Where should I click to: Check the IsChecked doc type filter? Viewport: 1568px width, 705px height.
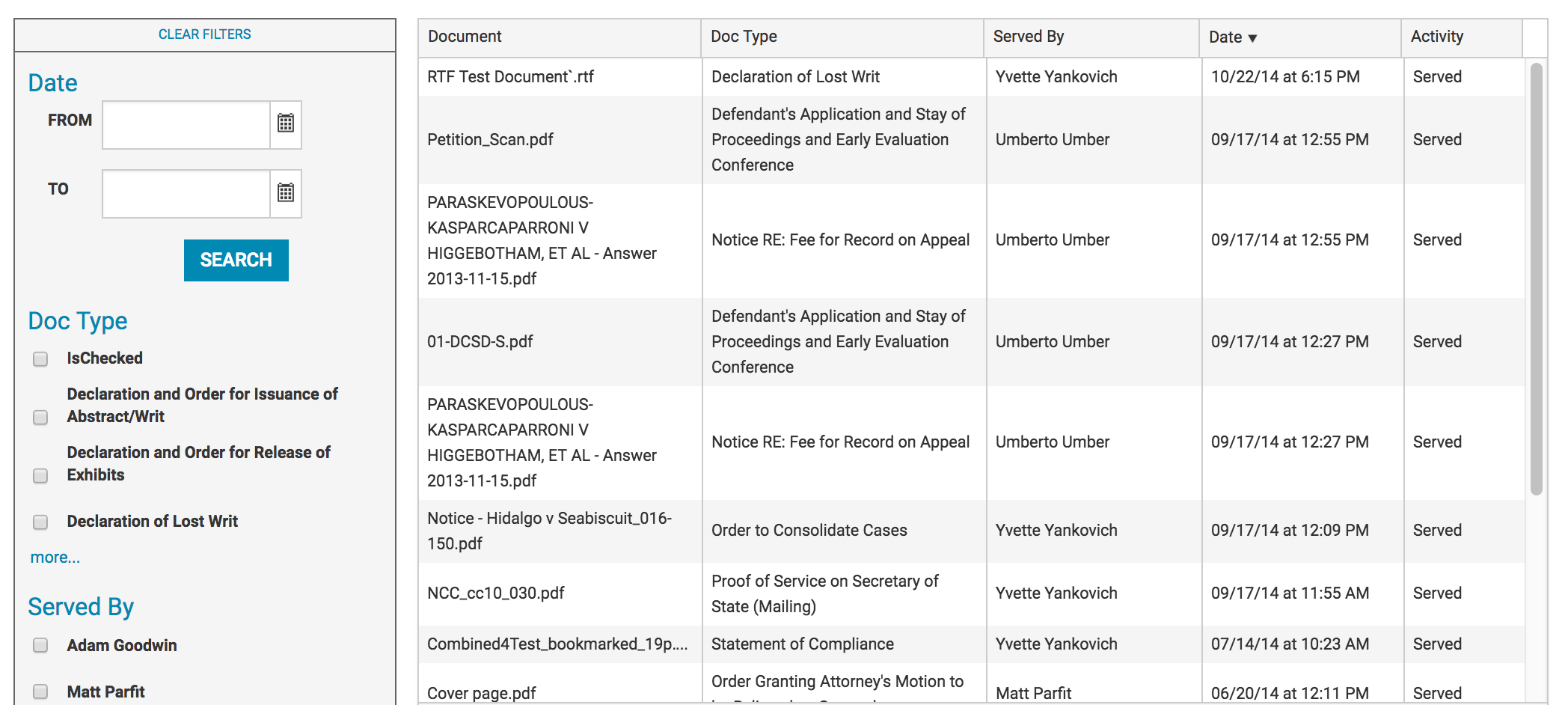(x=40, y=359)
